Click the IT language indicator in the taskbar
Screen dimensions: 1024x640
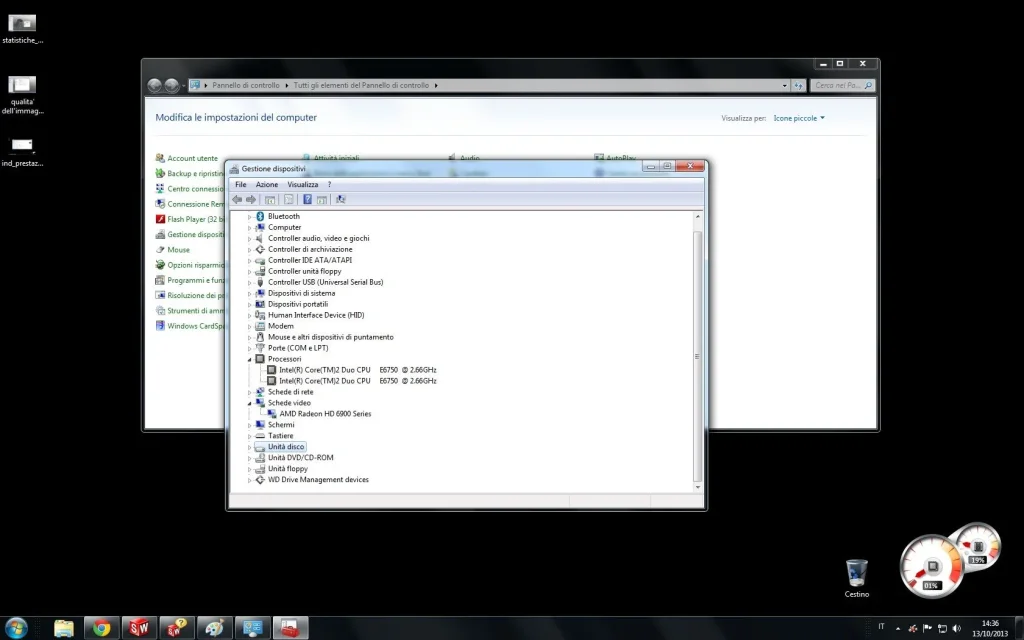pyautogui.click(x=881, y=626)
